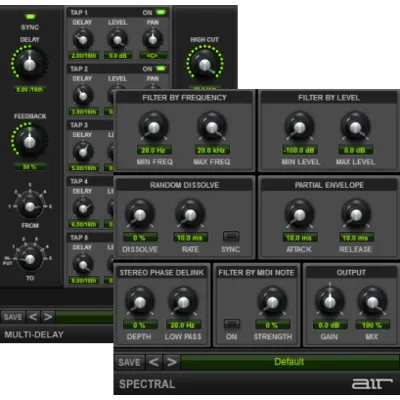Click SAVE in the Spectral plugin
400x400 pixels.
point(129,362)
